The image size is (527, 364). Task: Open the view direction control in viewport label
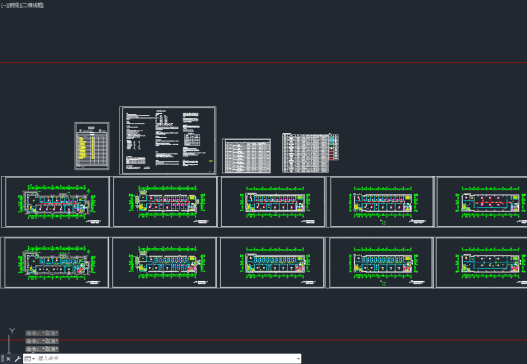[x=13, y=5]
